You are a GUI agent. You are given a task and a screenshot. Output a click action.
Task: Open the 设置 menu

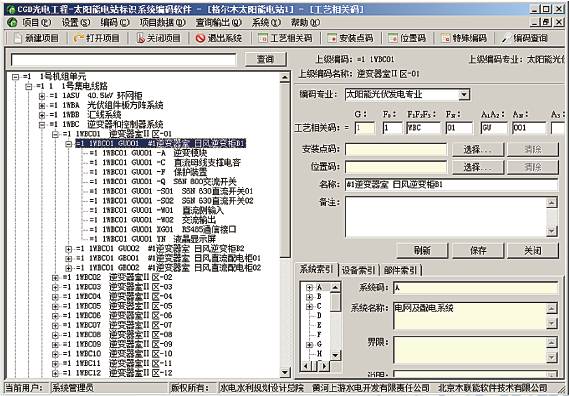pos(75,23)
